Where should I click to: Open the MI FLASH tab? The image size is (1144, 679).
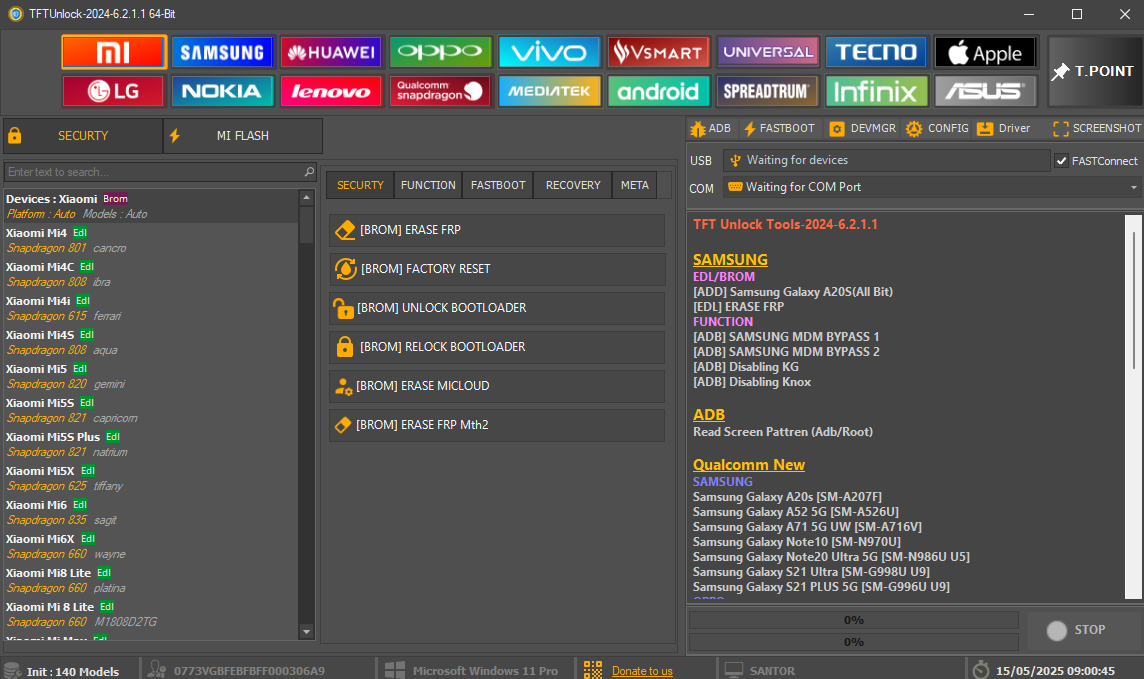(243, 136)
